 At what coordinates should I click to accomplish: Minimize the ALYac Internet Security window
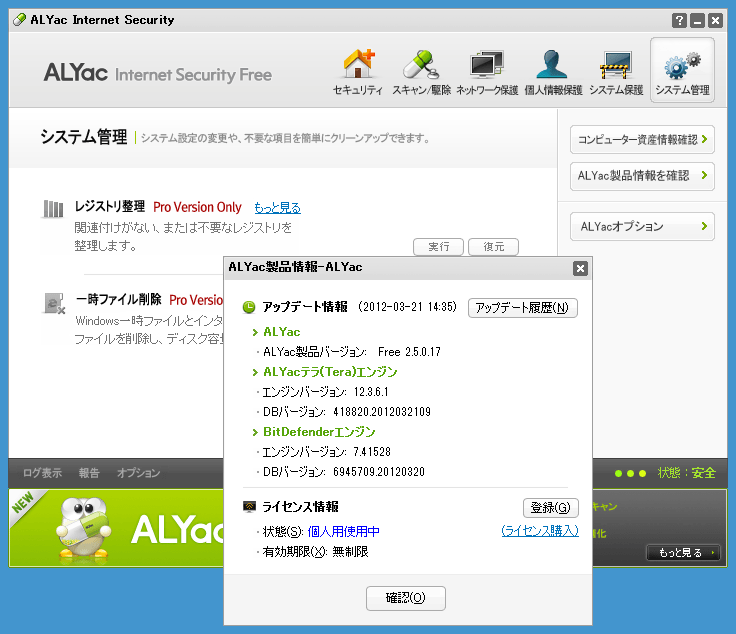[x=698, y=21]
